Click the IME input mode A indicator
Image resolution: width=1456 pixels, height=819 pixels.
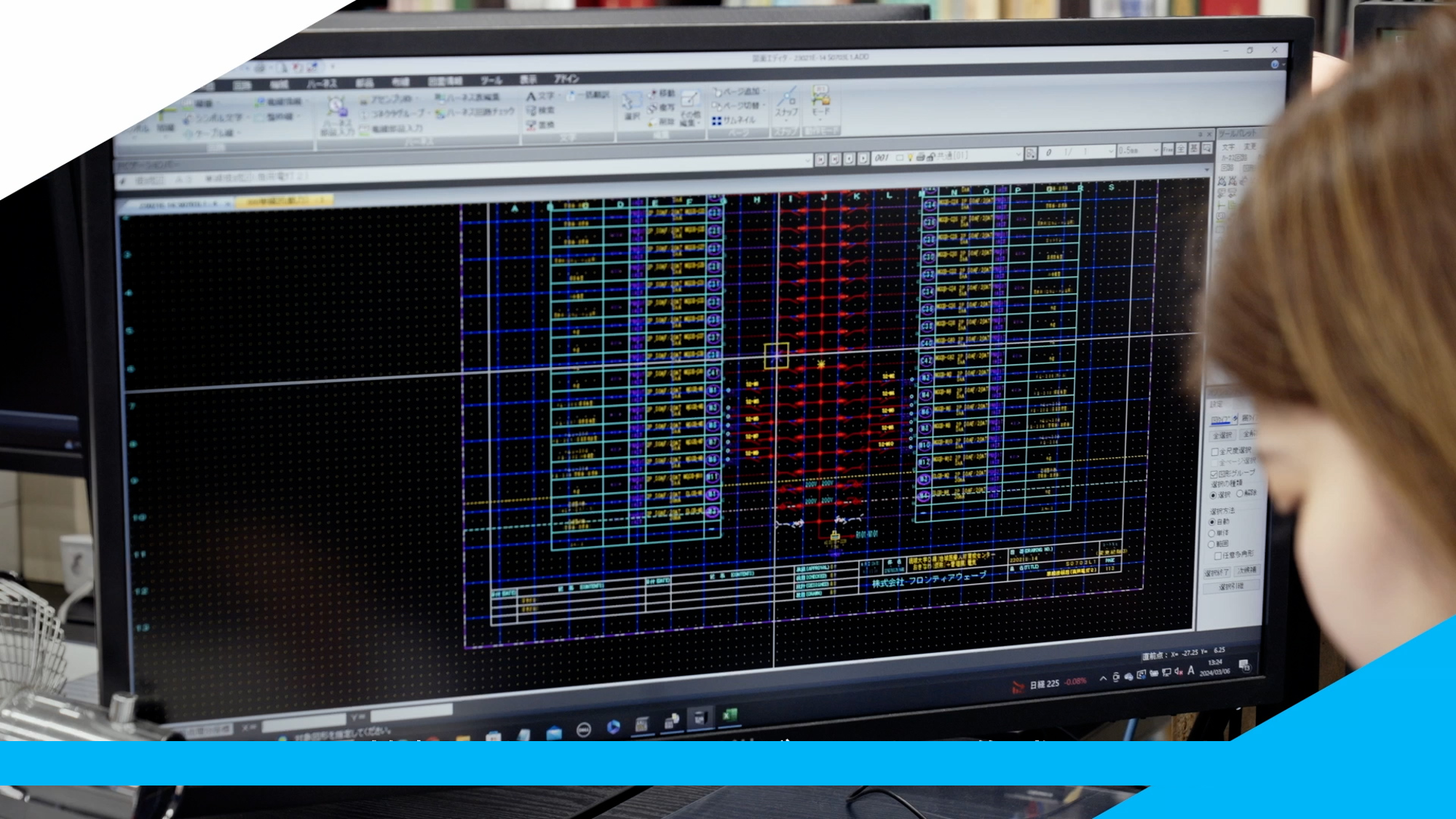click(x=1191, y=670)
